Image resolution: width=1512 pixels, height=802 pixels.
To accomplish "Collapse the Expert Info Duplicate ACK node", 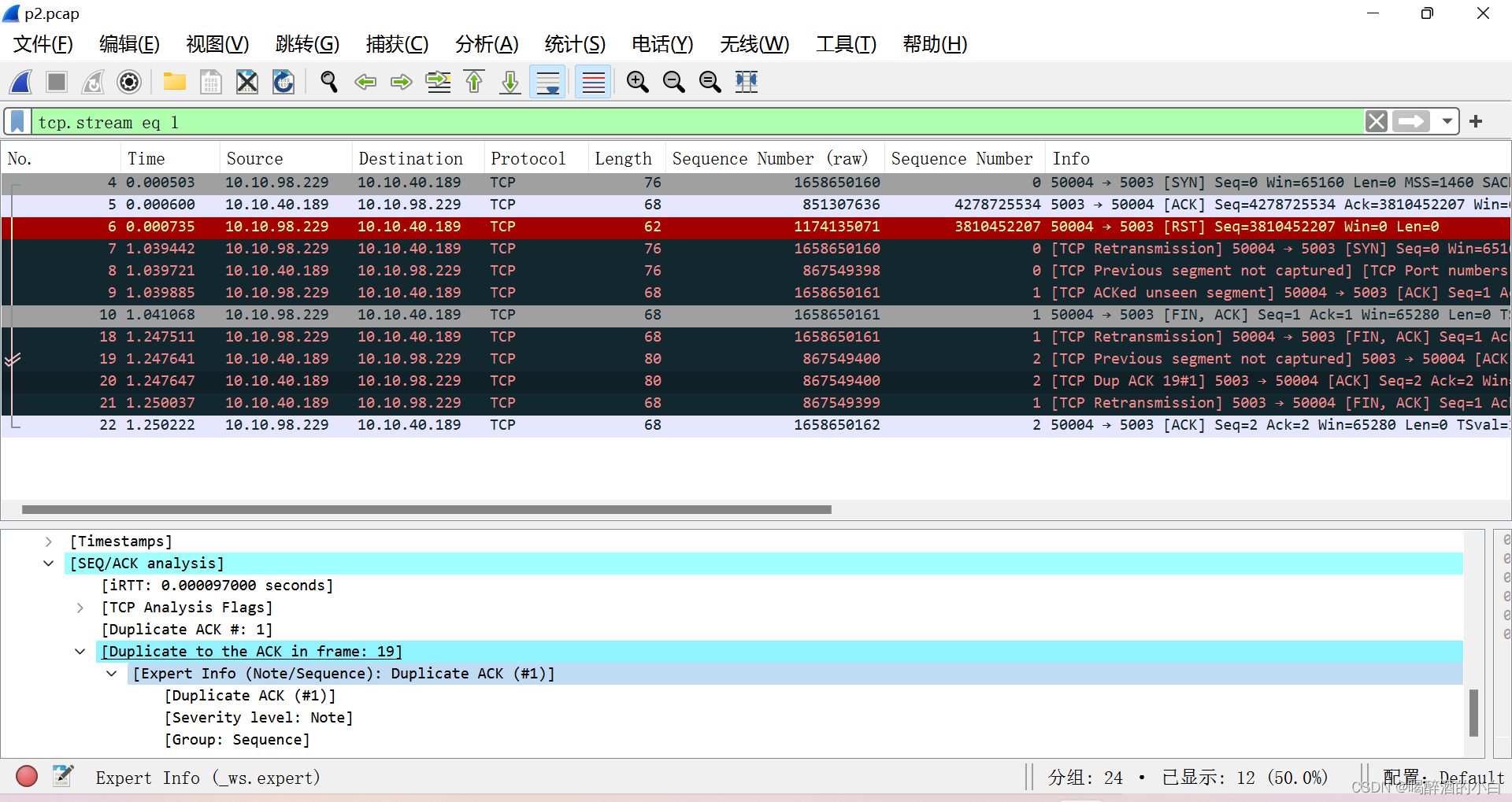I will (112, 674).
